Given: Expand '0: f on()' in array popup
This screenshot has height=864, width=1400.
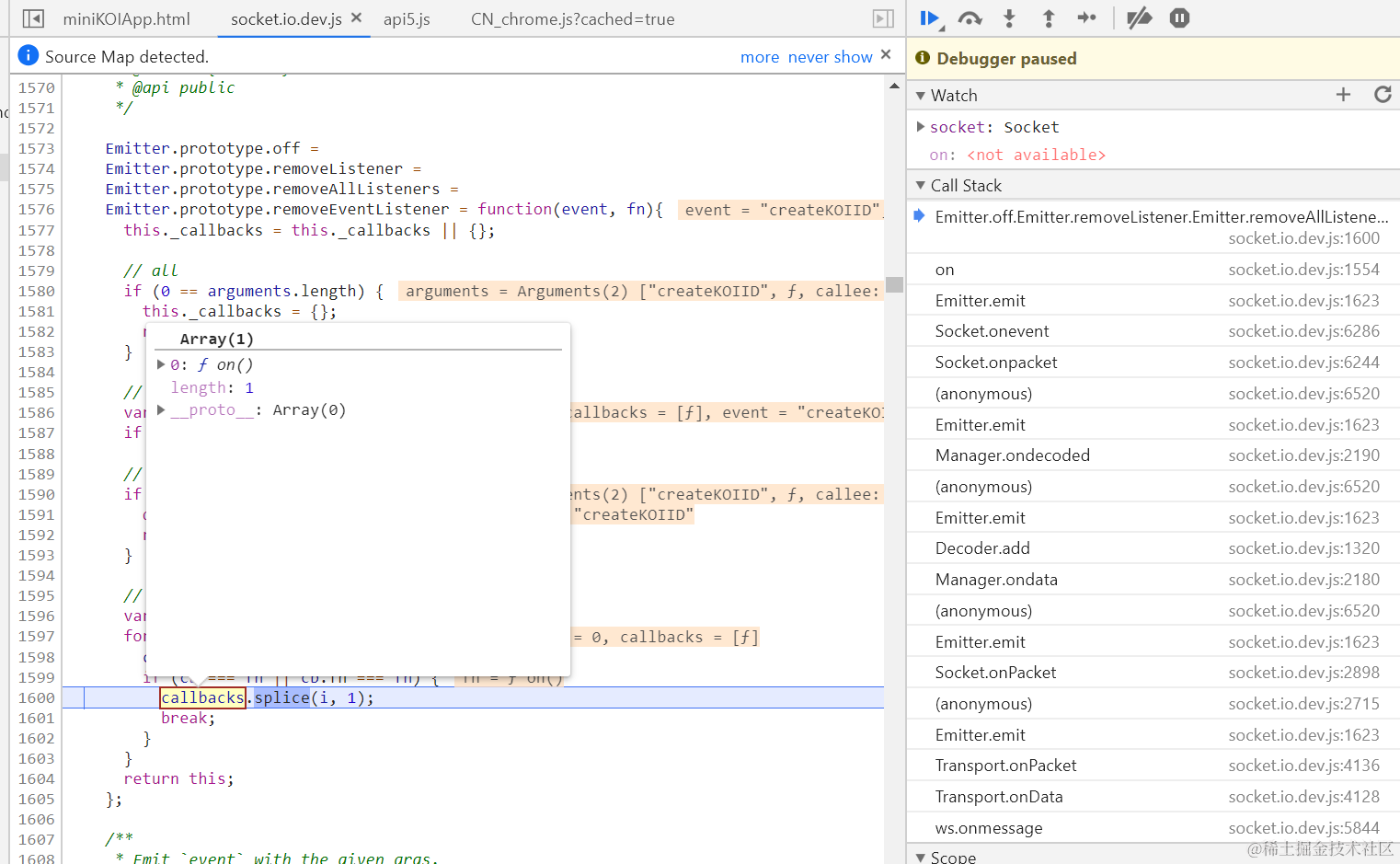Looking at the screenshot, I should click(161, 364).
